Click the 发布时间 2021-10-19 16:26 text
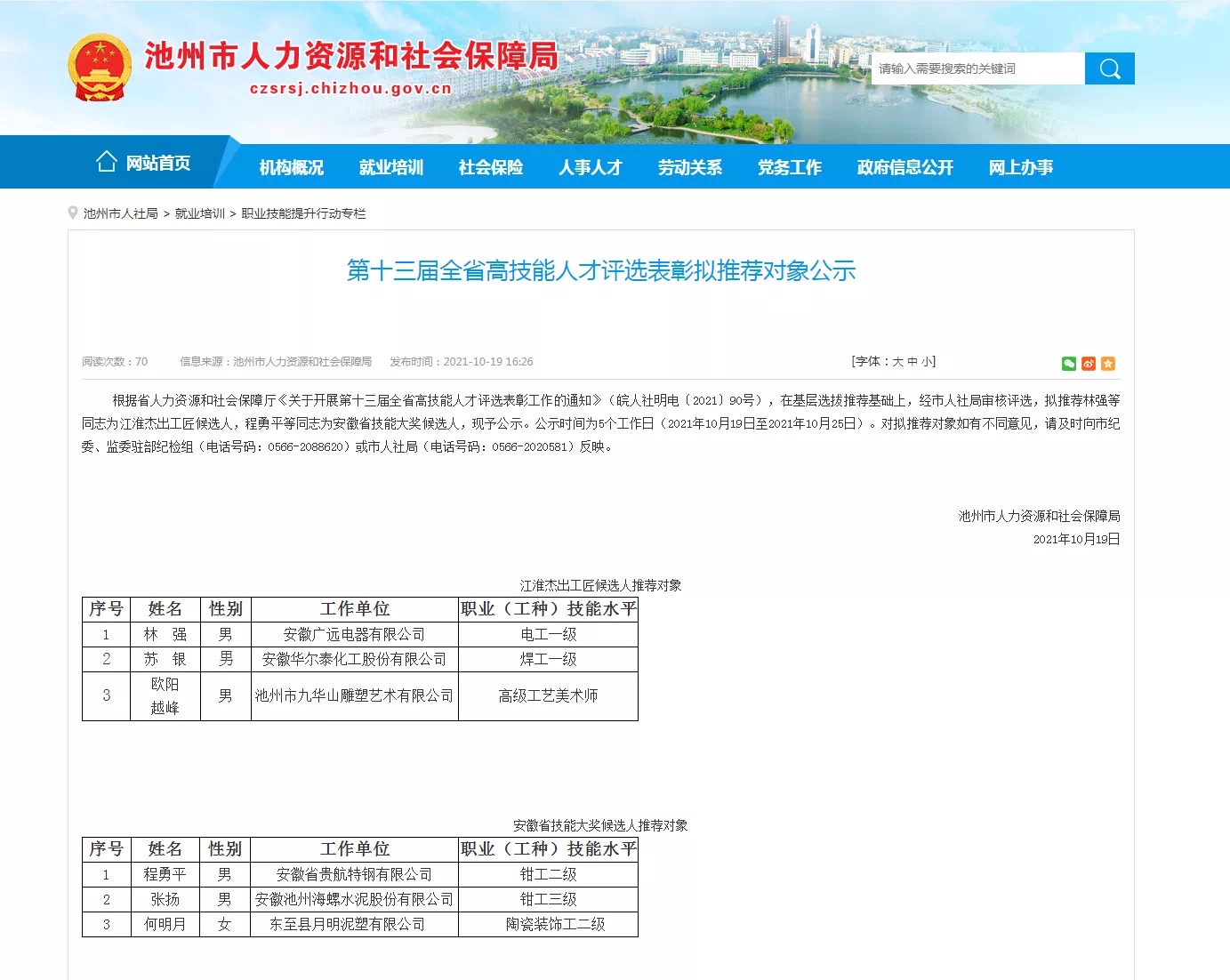1230x980 pixels. (462, 362)
